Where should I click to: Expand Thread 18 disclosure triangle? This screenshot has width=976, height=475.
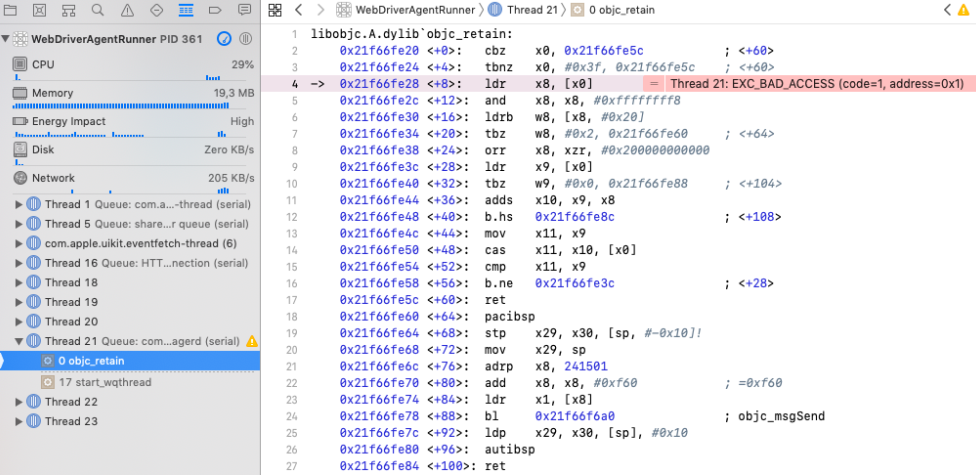click(x=19, y=283)
